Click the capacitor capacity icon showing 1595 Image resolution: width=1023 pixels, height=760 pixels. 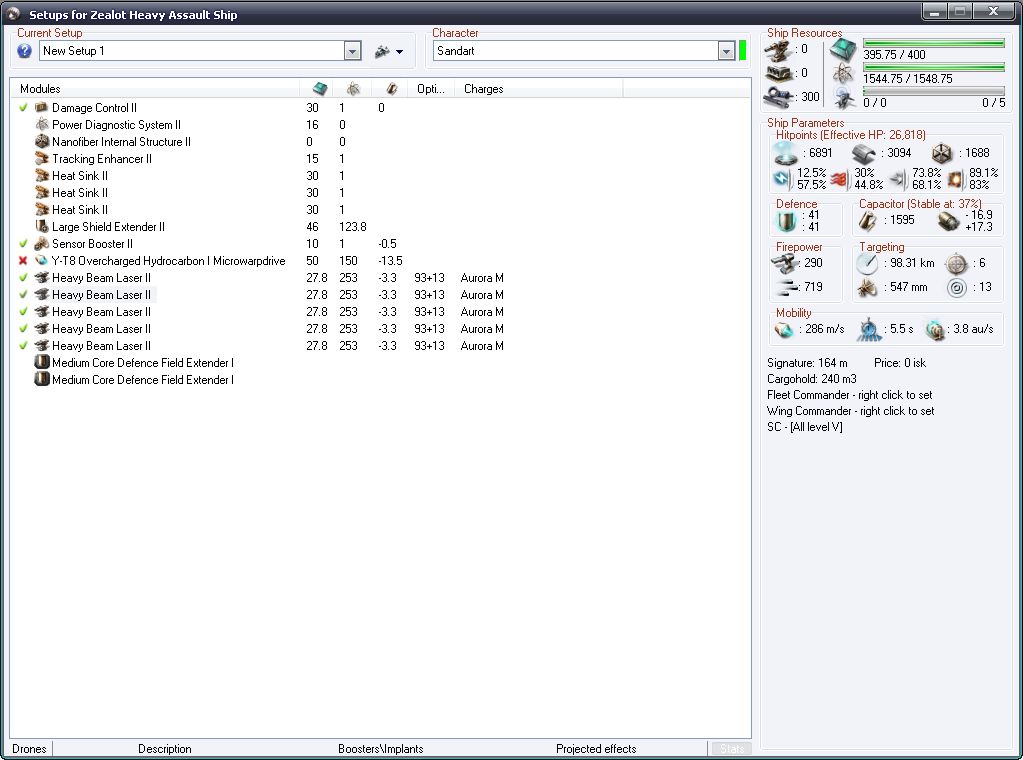click(868, 220)
